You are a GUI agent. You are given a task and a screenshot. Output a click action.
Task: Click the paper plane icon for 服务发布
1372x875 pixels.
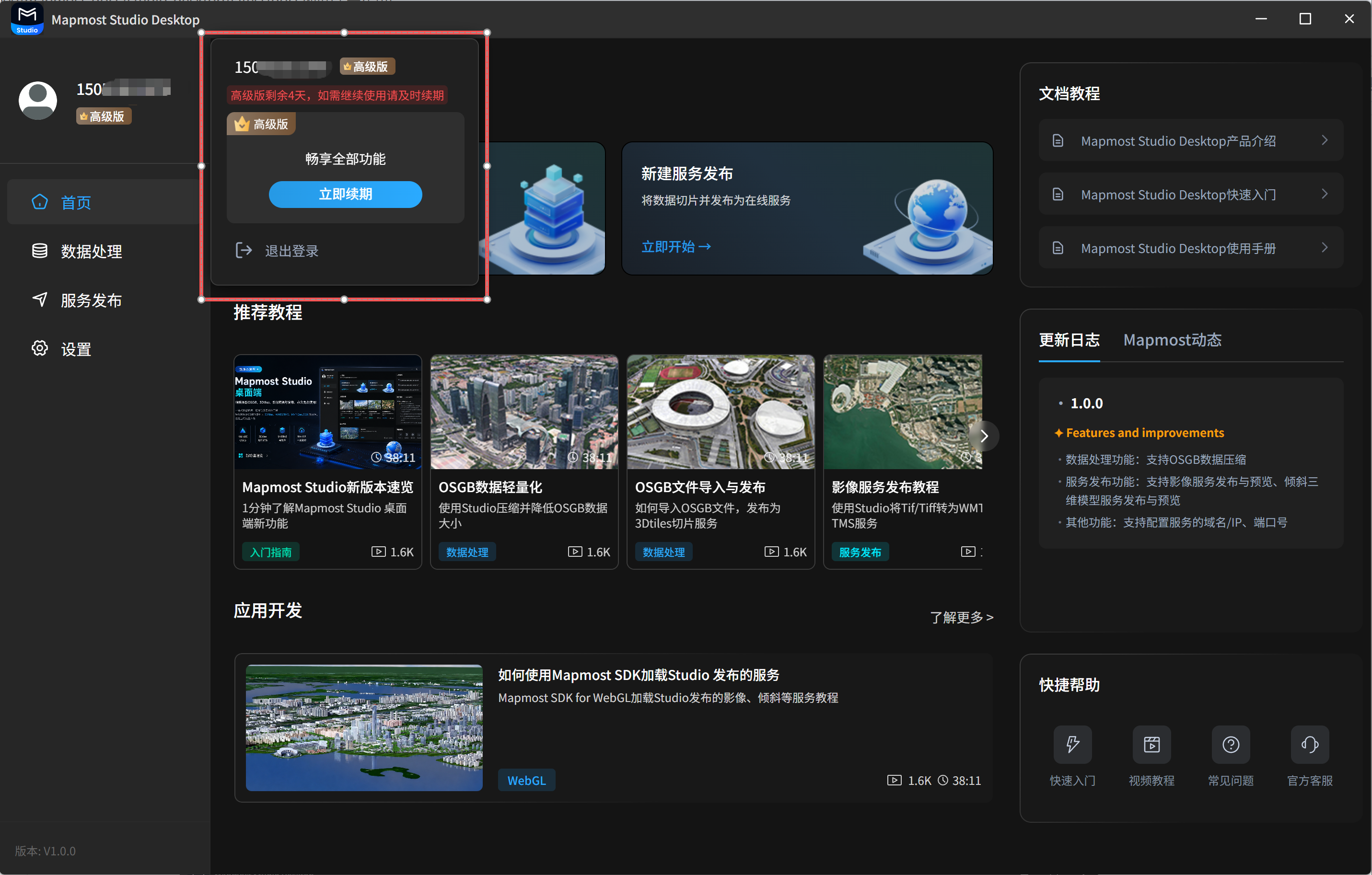40,299
